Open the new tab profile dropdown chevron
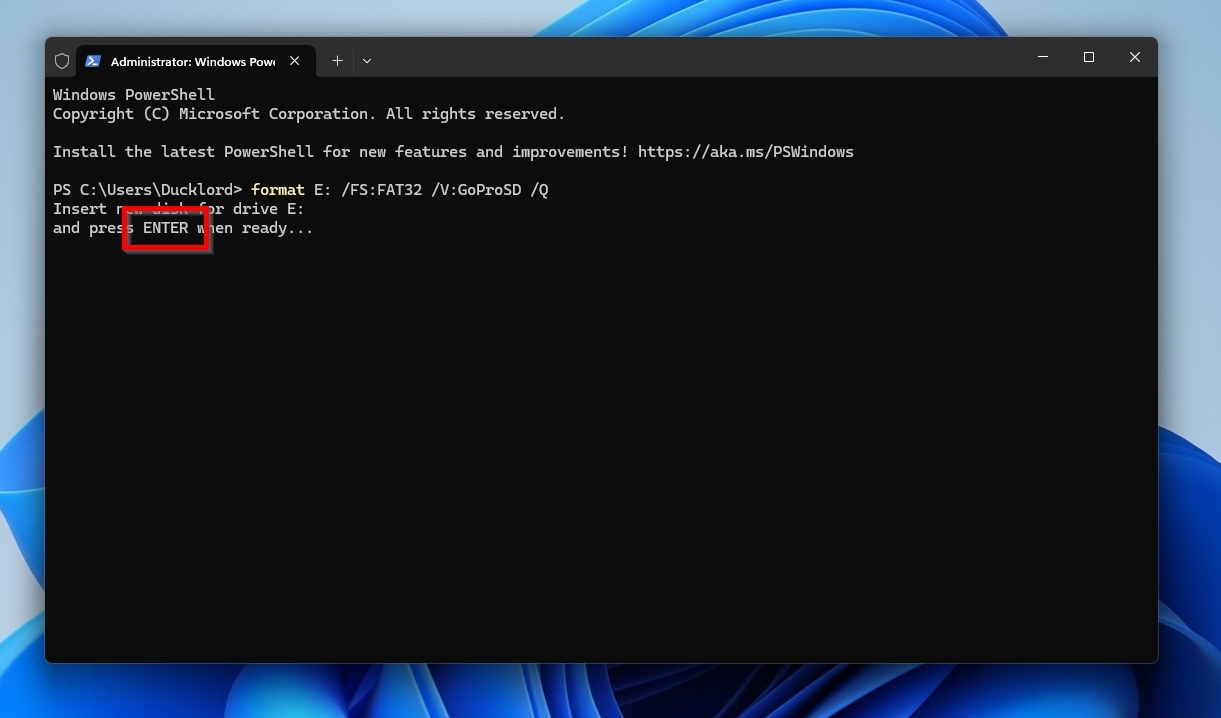 click(367, 61)
